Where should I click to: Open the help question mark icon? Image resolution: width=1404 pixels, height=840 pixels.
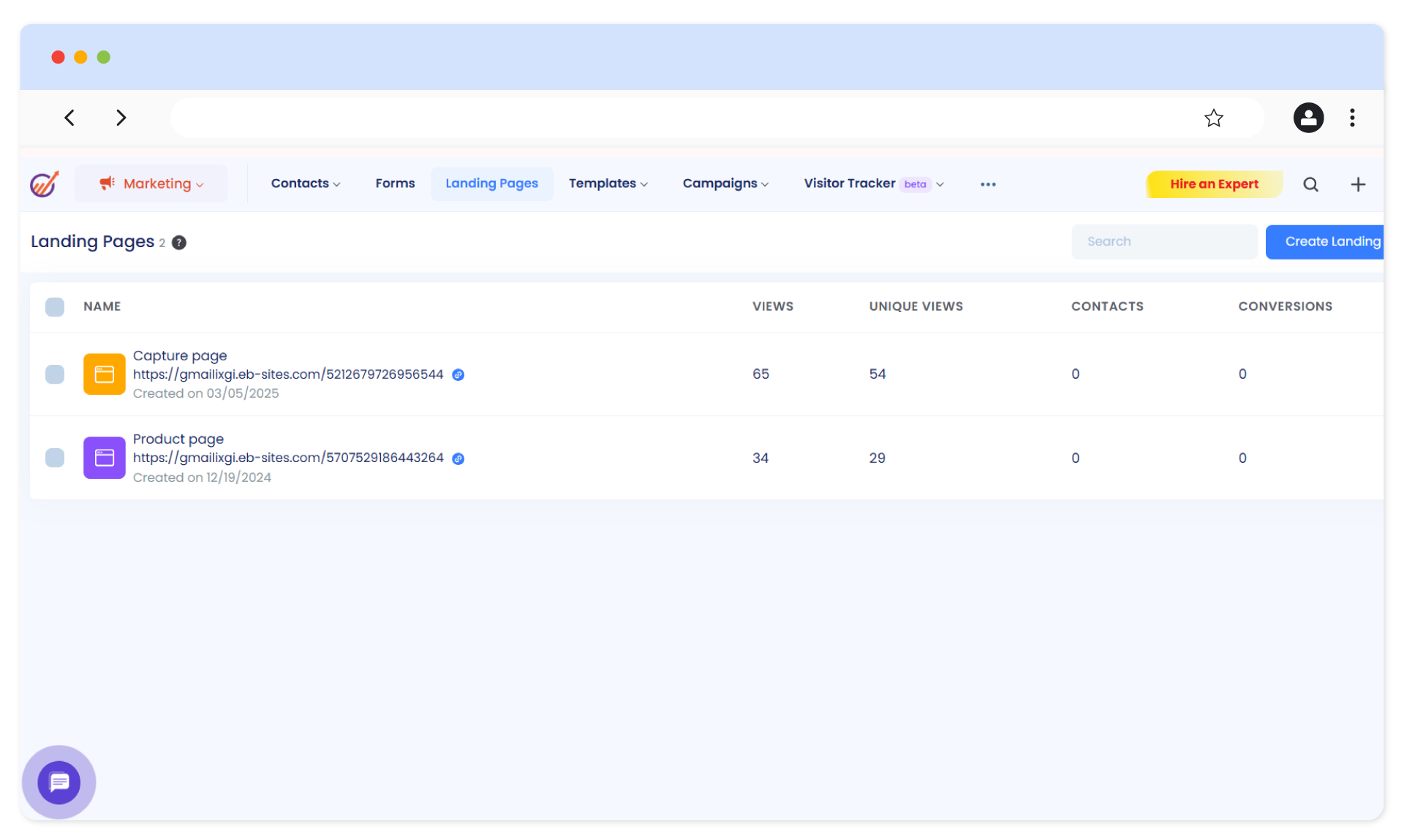pyautogui.click(x=179, y=243)
